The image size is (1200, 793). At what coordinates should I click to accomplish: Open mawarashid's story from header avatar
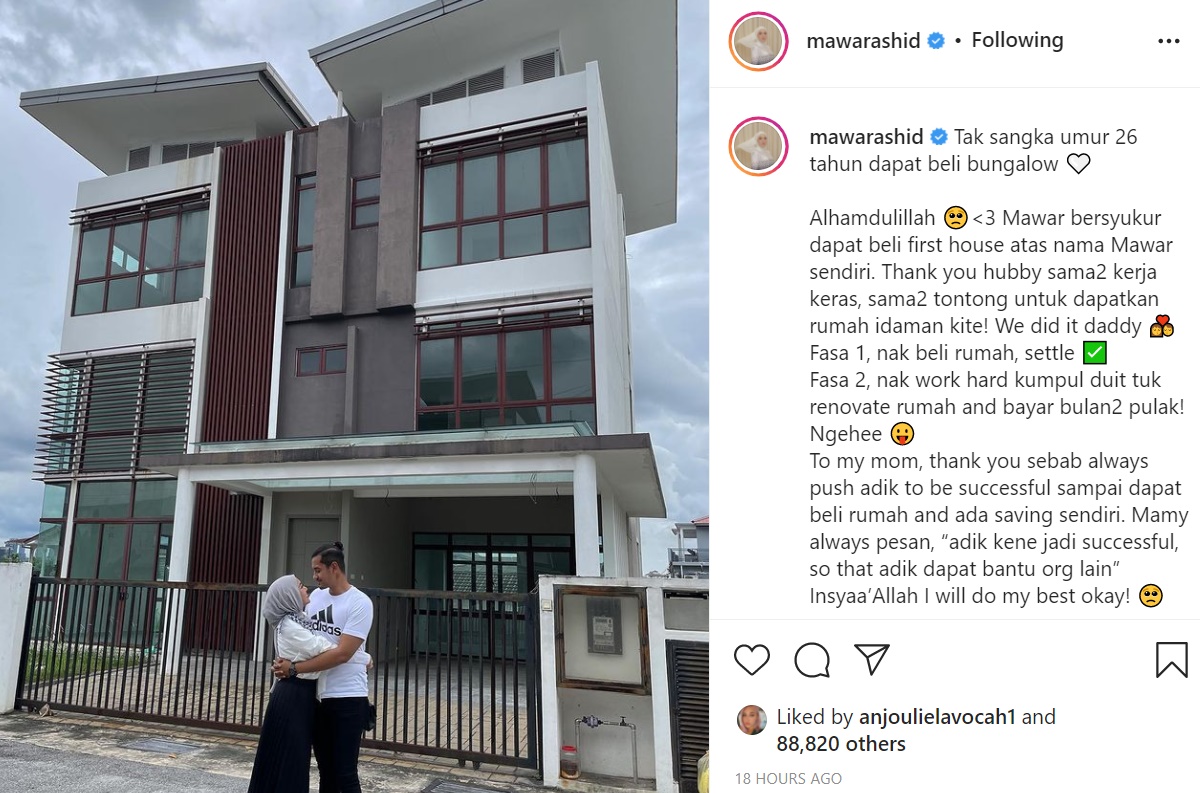point(758,42)
